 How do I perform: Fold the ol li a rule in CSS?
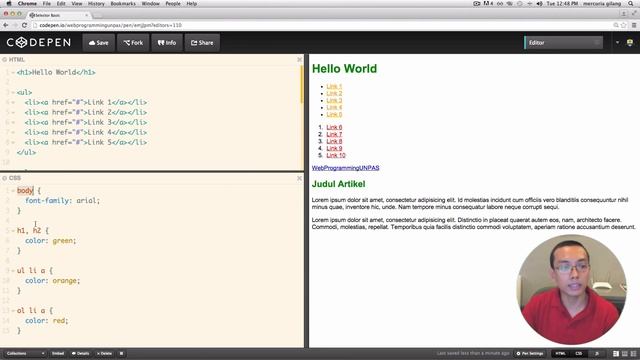13,311
